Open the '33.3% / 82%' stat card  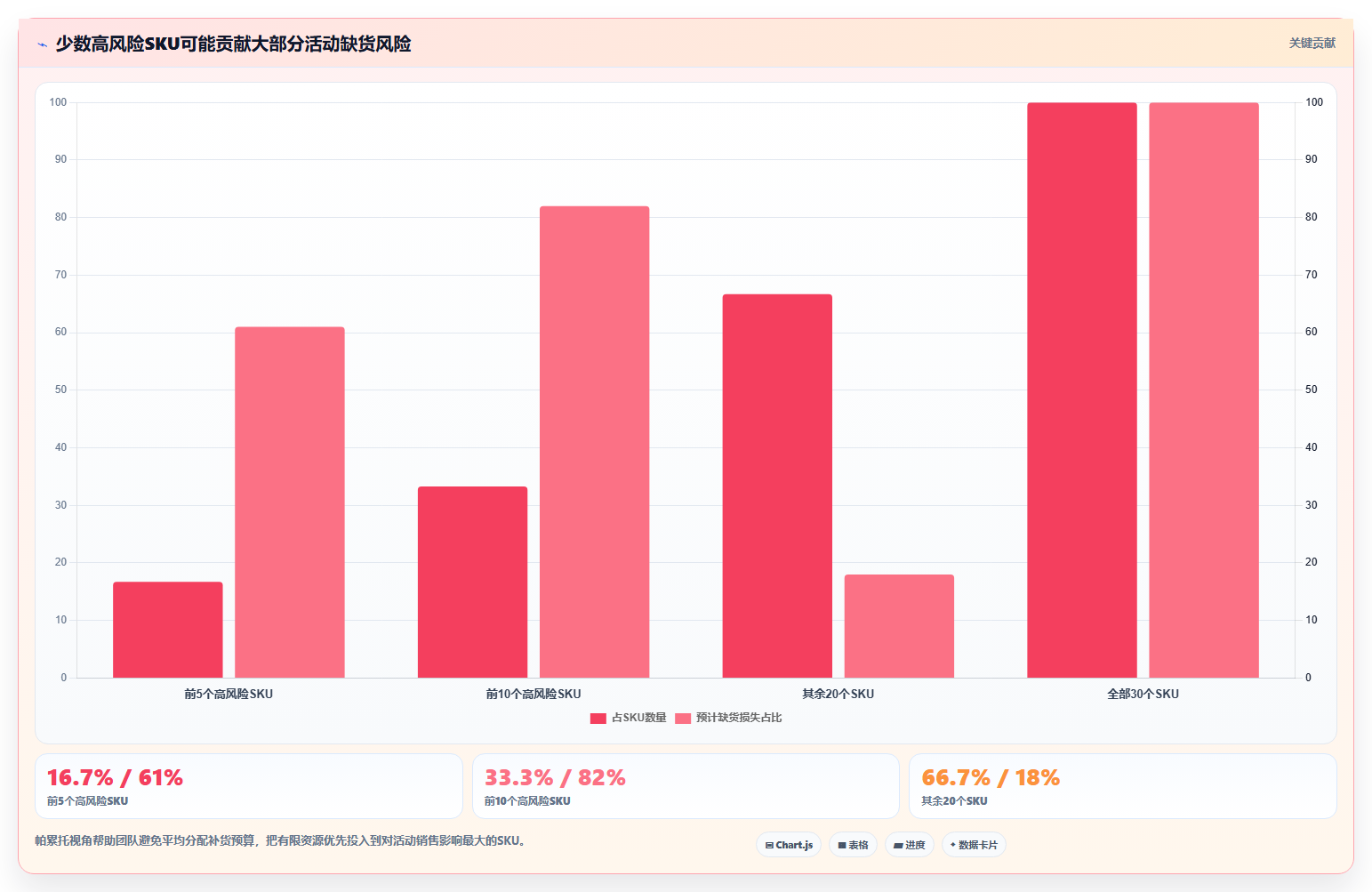coord(686,786)
